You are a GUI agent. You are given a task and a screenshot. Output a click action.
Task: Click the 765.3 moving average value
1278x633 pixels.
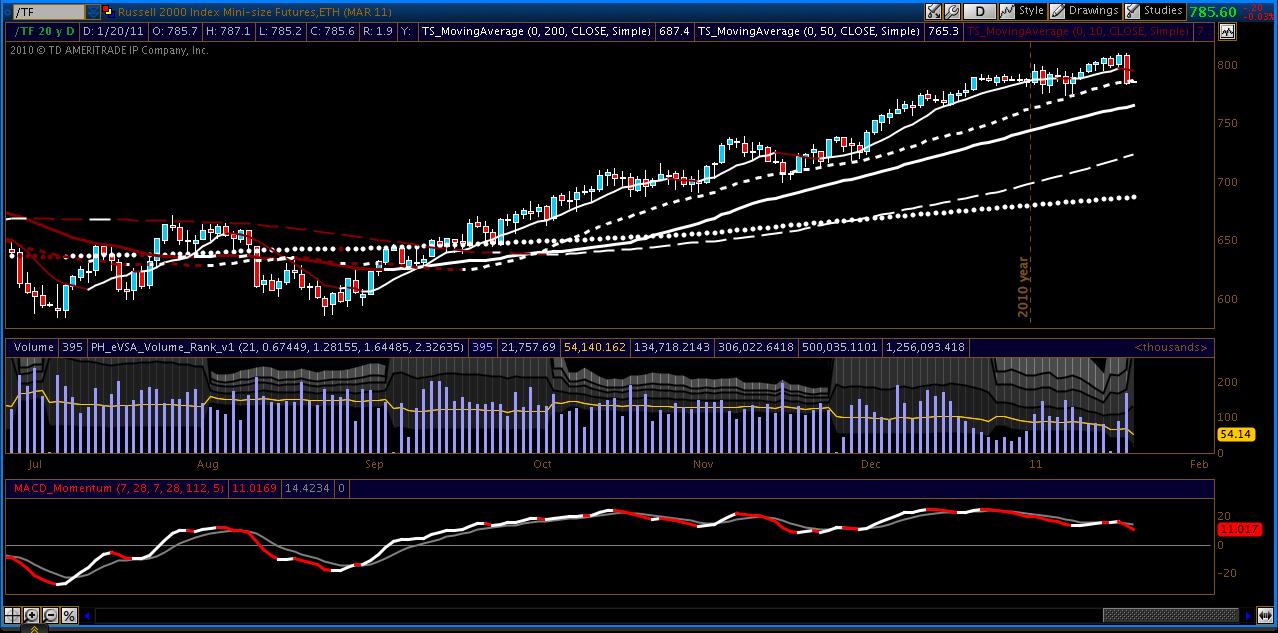(943, 31)
